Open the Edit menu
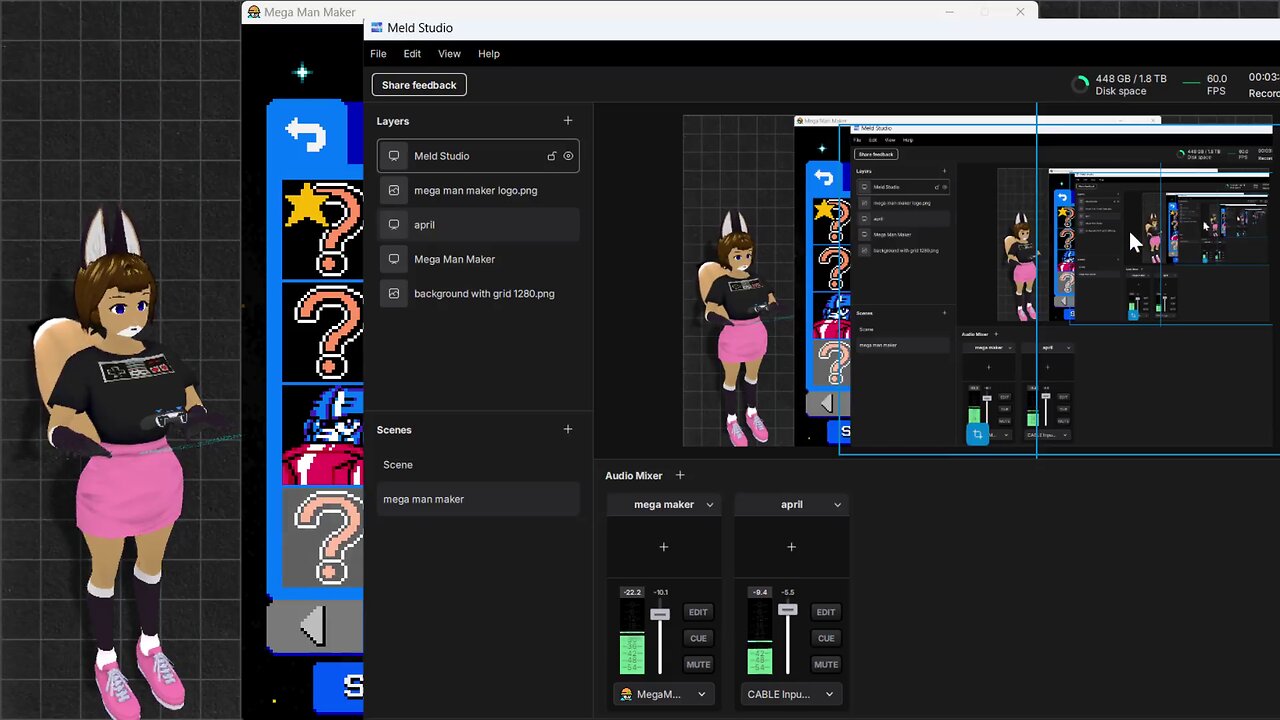 tap(412, 54)
